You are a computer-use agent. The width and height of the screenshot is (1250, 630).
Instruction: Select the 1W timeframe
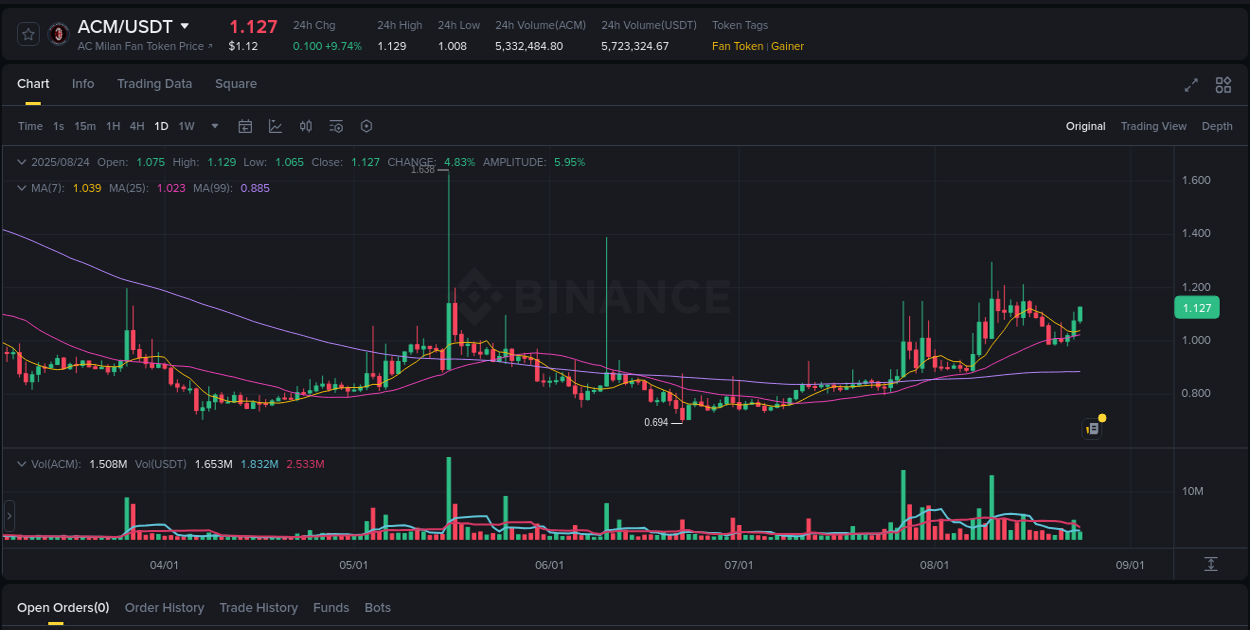186,126
